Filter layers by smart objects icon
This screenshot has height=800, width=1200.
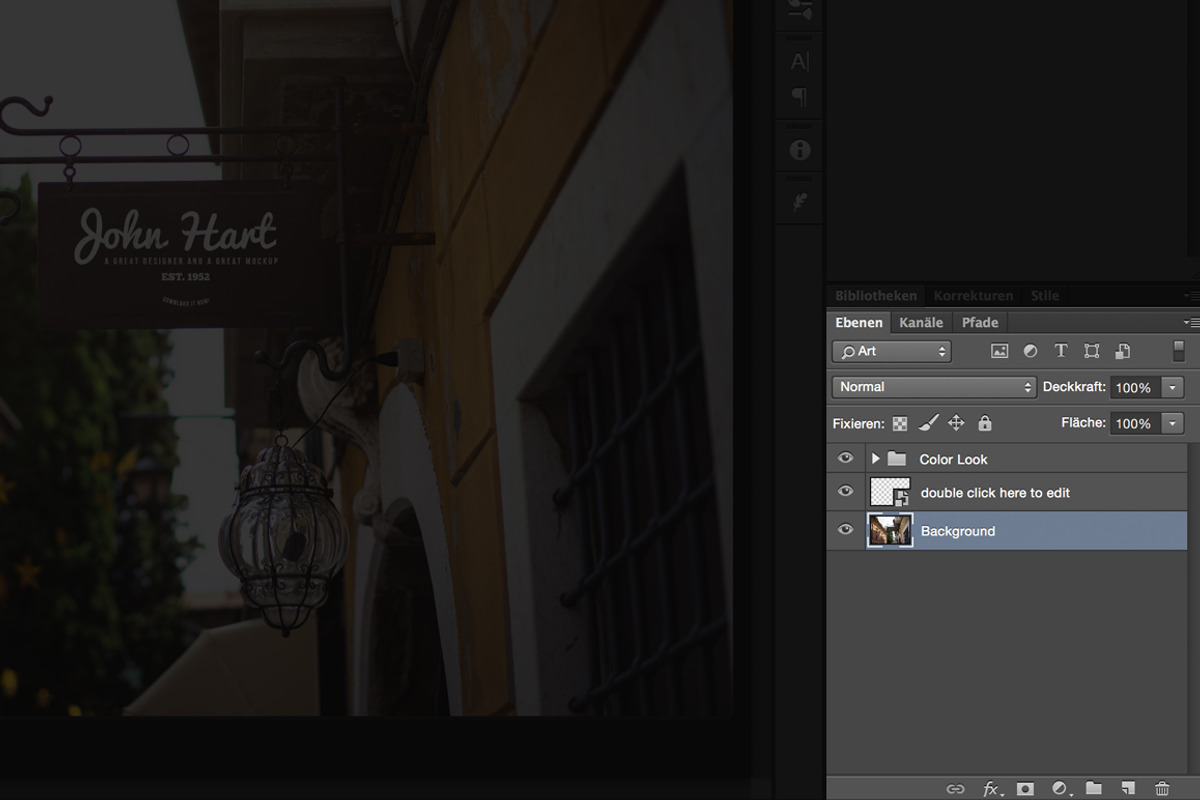pyautogui.click(x=1123, y=351)
